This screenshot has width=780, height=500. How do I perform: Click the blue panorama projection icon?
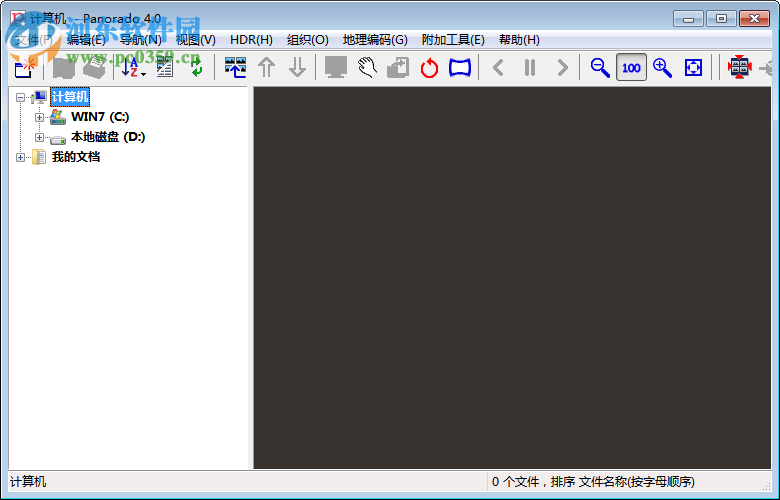tap(460, 68)
